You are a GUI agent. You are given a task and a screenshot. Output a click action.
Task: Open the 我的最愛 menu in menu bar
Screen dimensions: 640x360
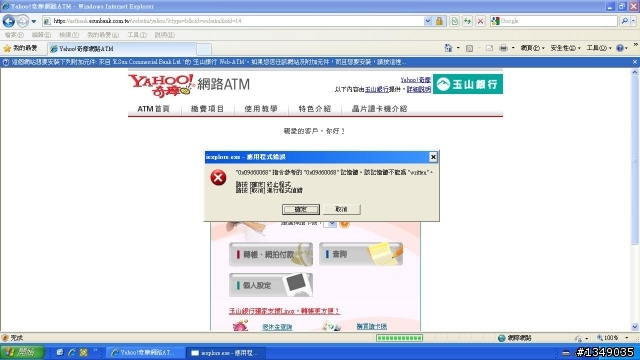(x=103, y=35)
